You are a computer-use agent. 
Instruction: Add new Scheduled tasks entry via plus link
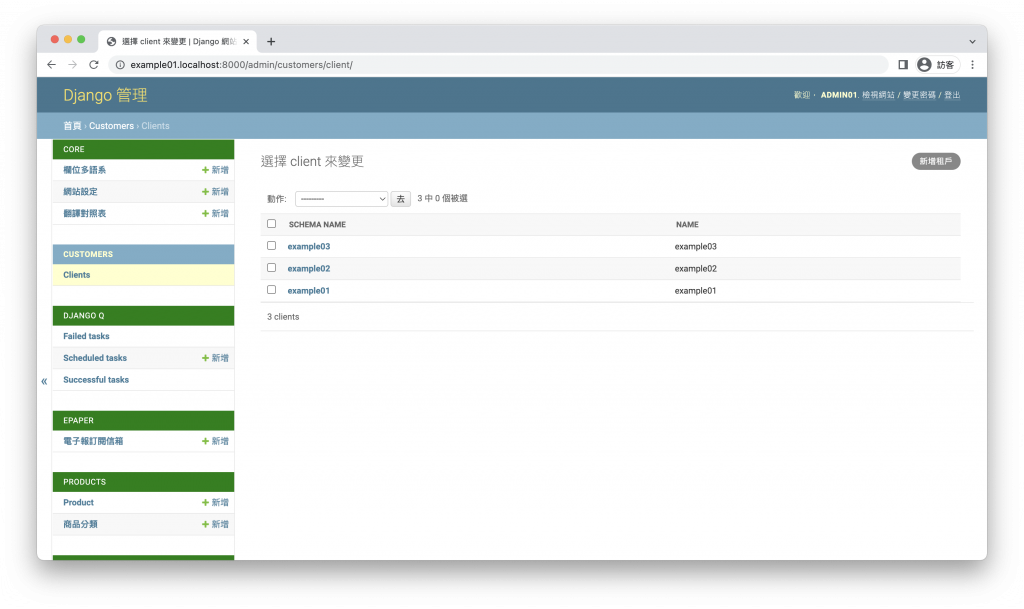pyautogui.click(x=215, y=358)
